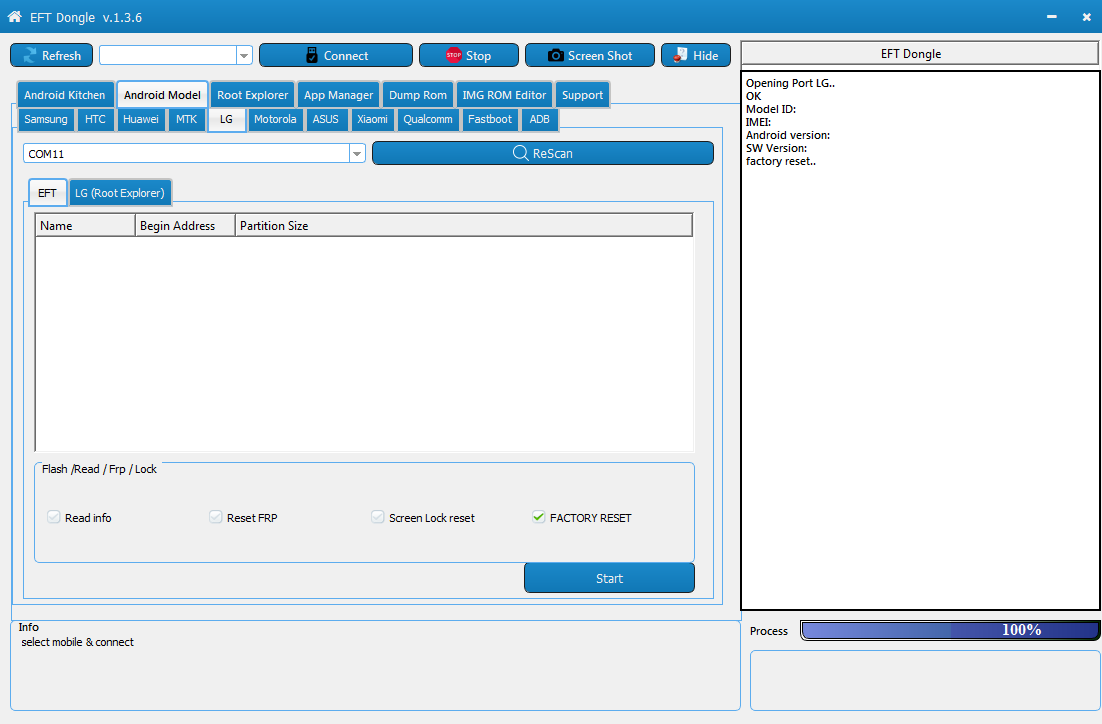Click the ReScan button
Viewport: 1102px width, 724px height.
point(543,153)
